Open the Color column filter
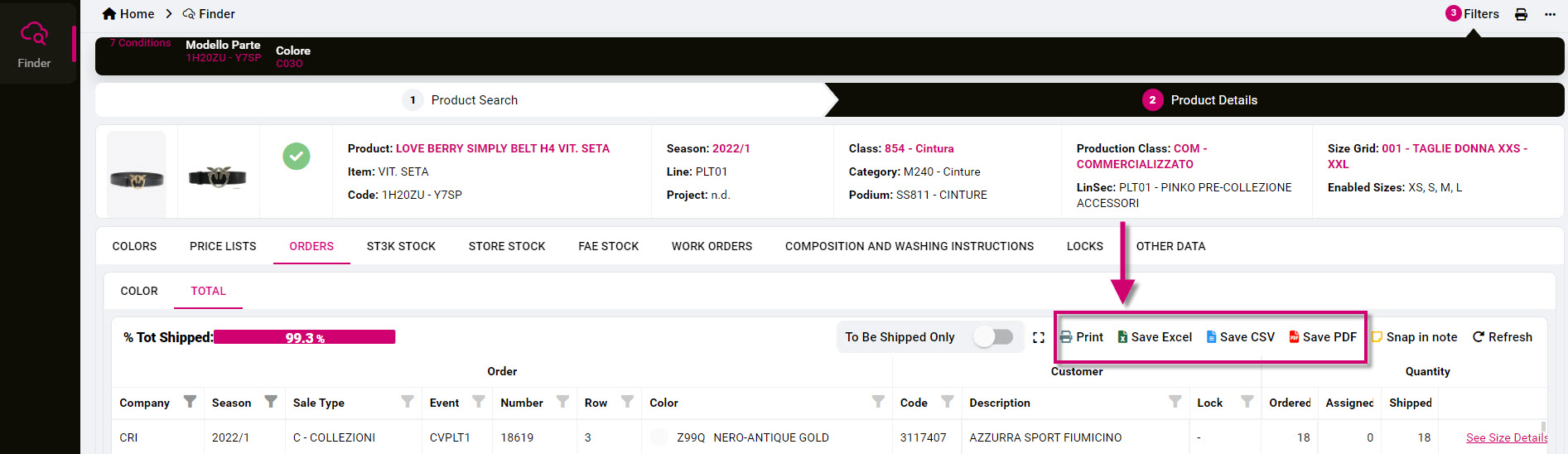Viewport: 1568px width, 454px height. 878,402
